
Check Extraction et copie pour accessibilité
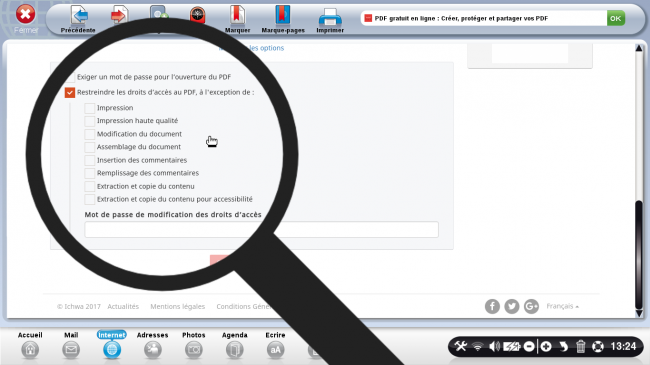(90, 200)
